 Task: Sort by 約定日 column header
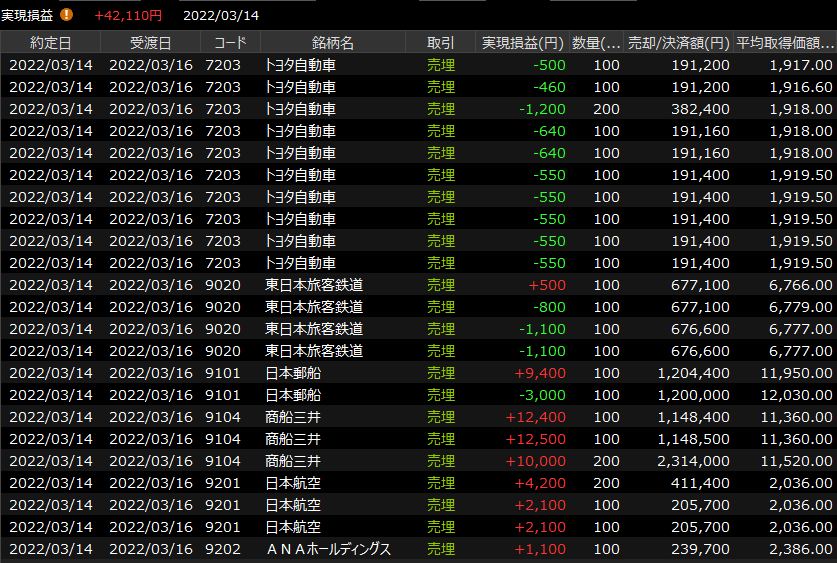click(50, 43)
